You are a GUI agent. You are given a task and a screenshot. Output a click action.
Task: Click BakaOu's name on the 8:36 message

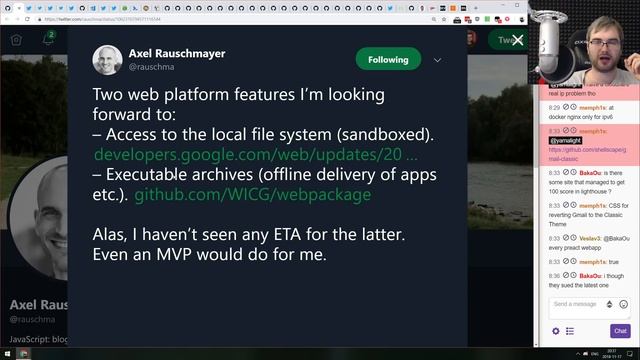(590, 276)
